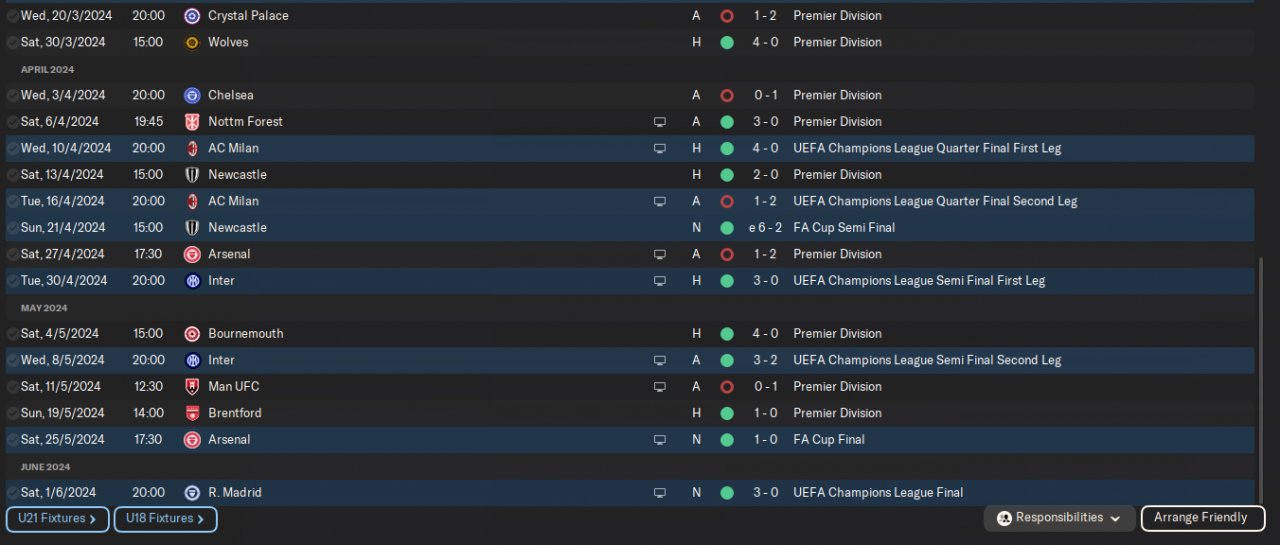Click green win indicator for Wolves match
1280x545 pixels.
point(727,43)
